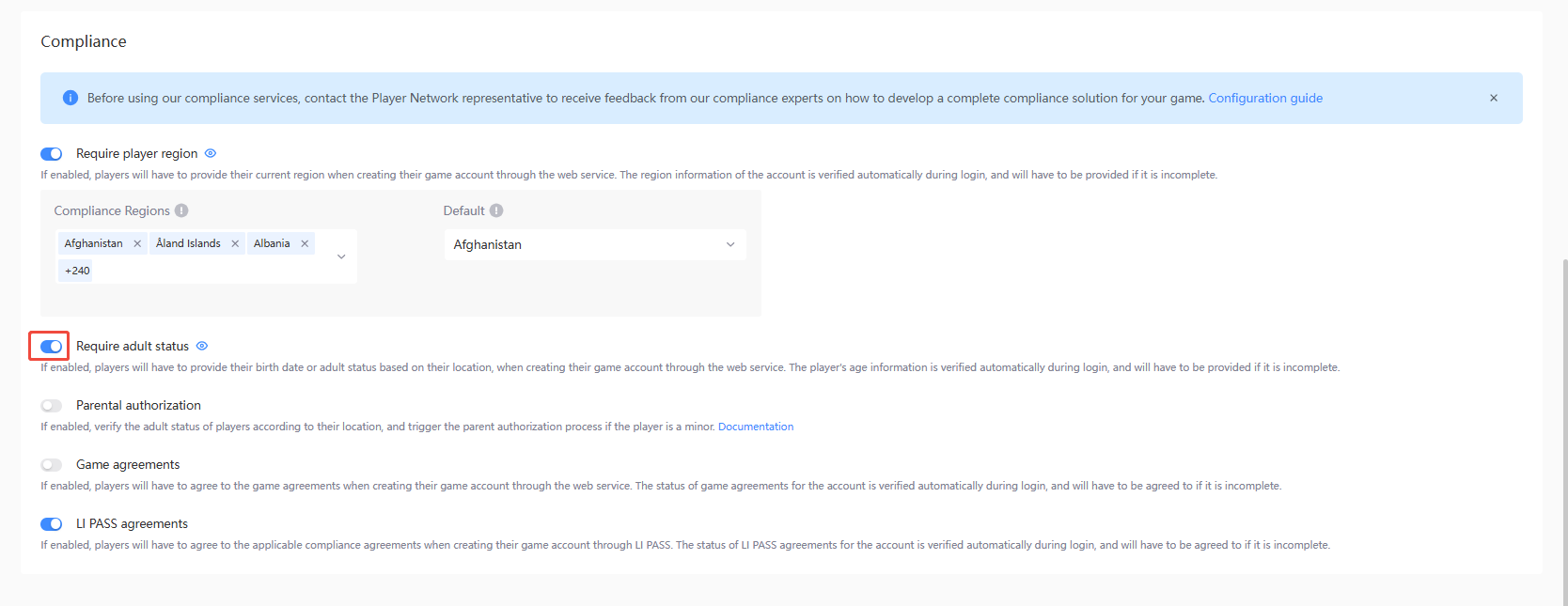Enable the Game agreements toggle
Viewport: 1568px width, 606px height.
(x=52, y=465)
